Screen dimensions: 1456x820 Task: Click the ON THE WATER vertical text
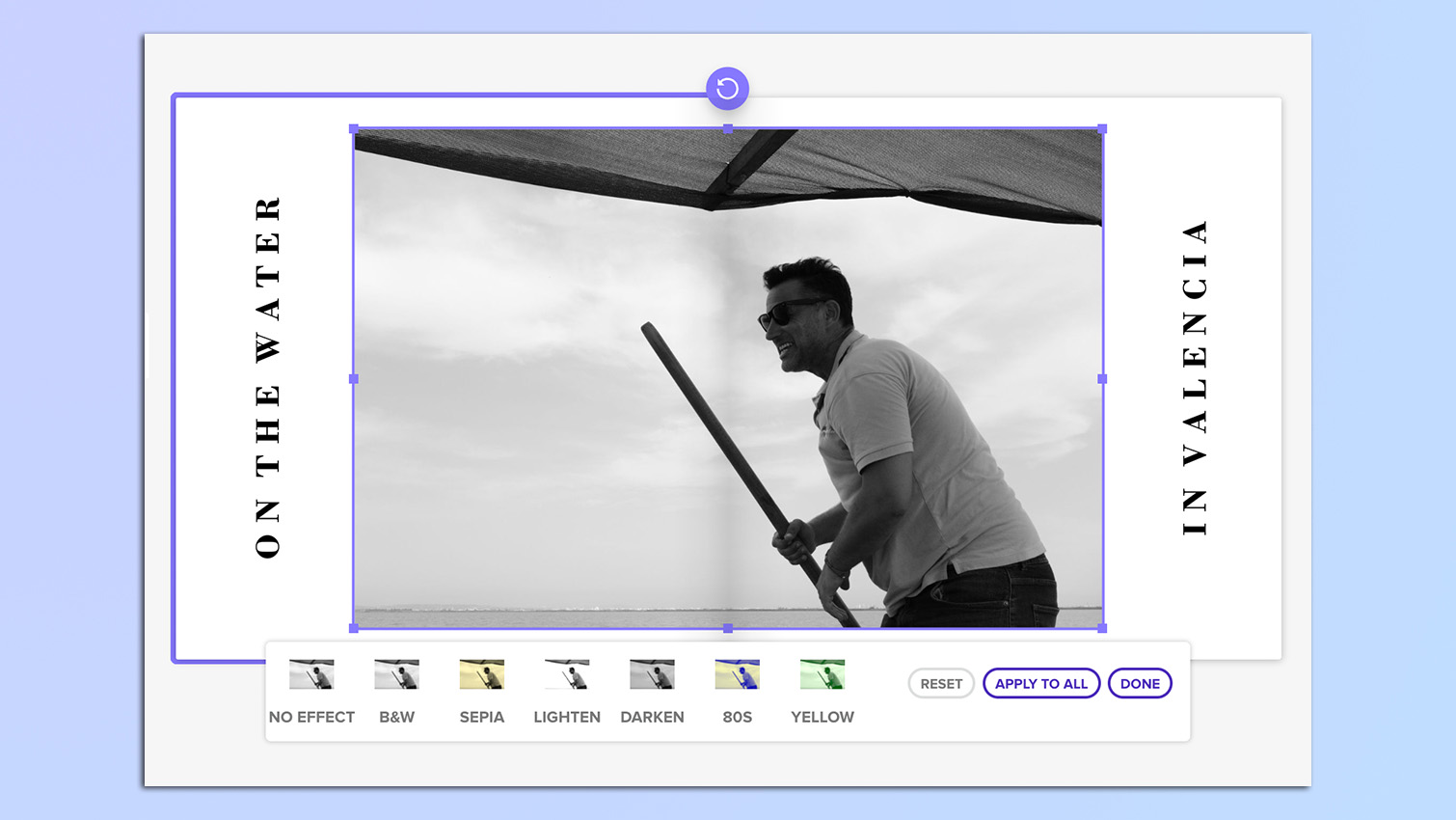click(266, 376)
